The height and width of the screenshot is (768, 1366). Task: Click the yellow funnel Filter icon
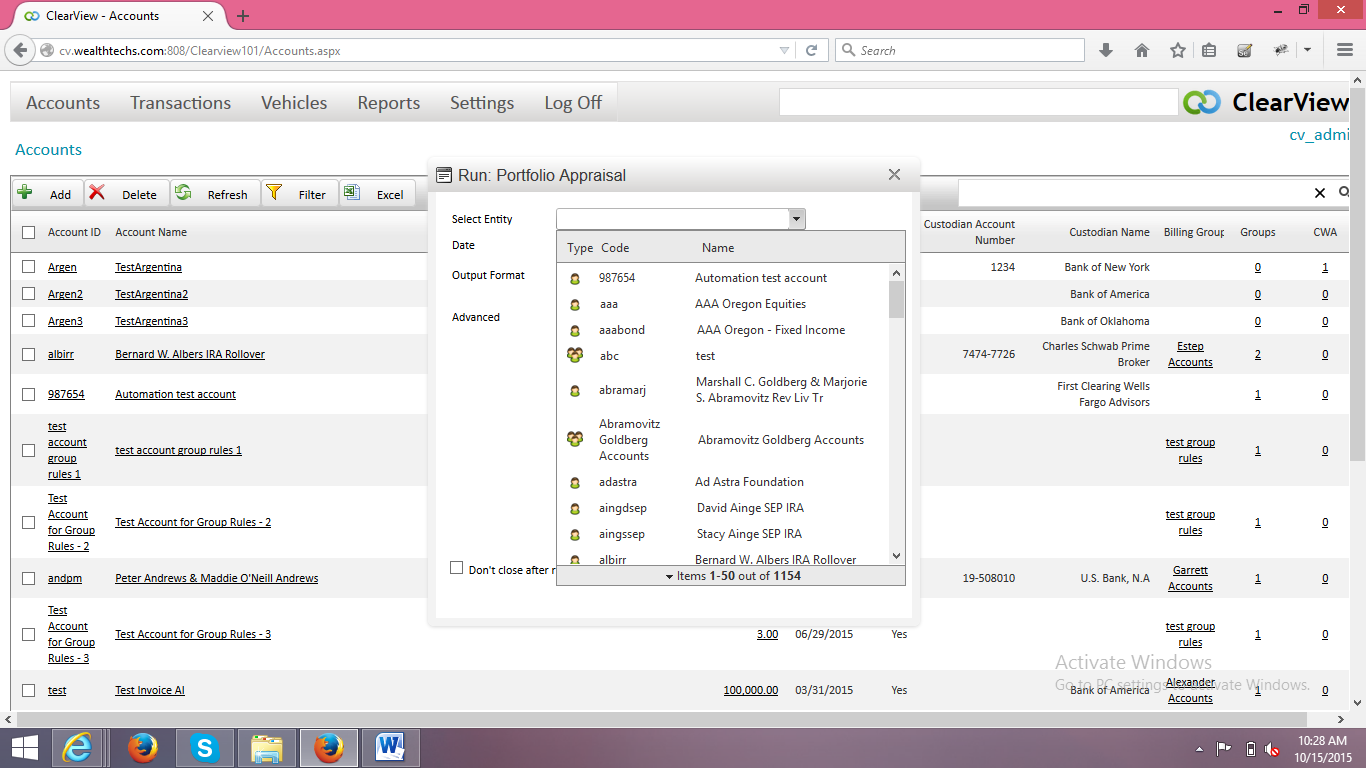[274, 193]
